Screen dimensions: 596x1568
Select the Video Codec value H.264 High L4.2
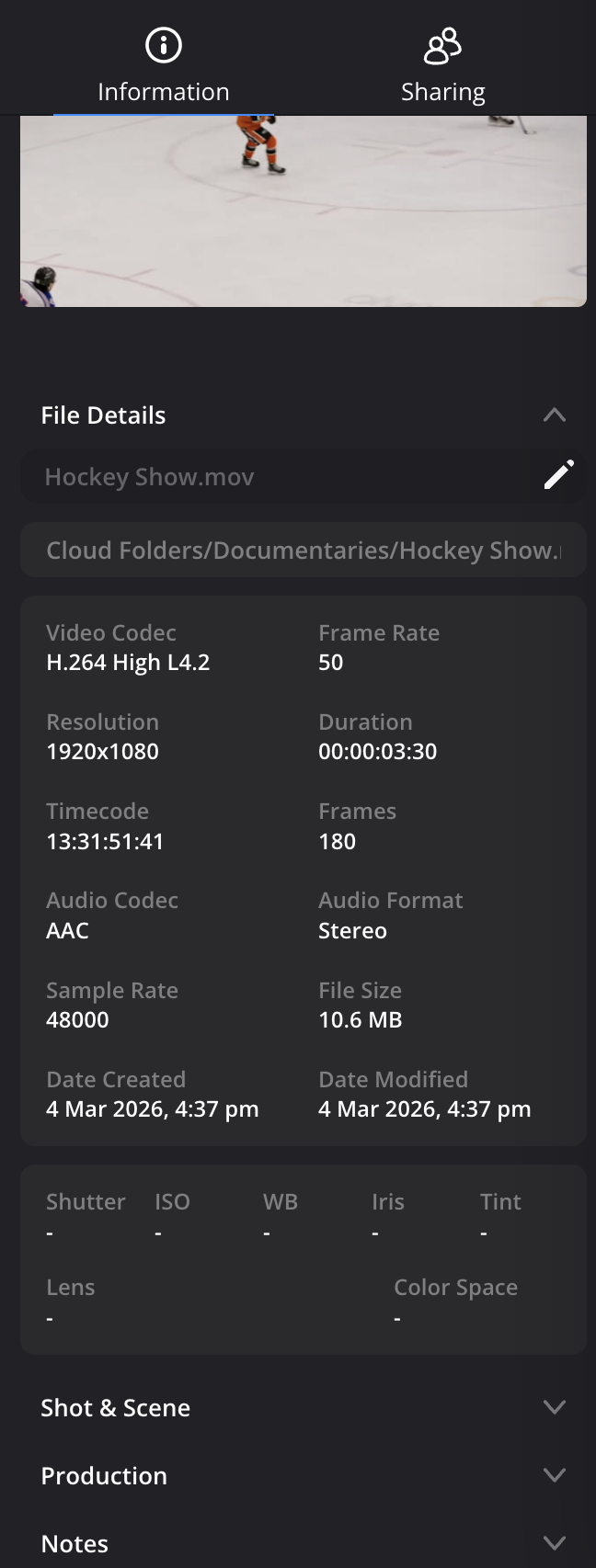tap(129, 662)
